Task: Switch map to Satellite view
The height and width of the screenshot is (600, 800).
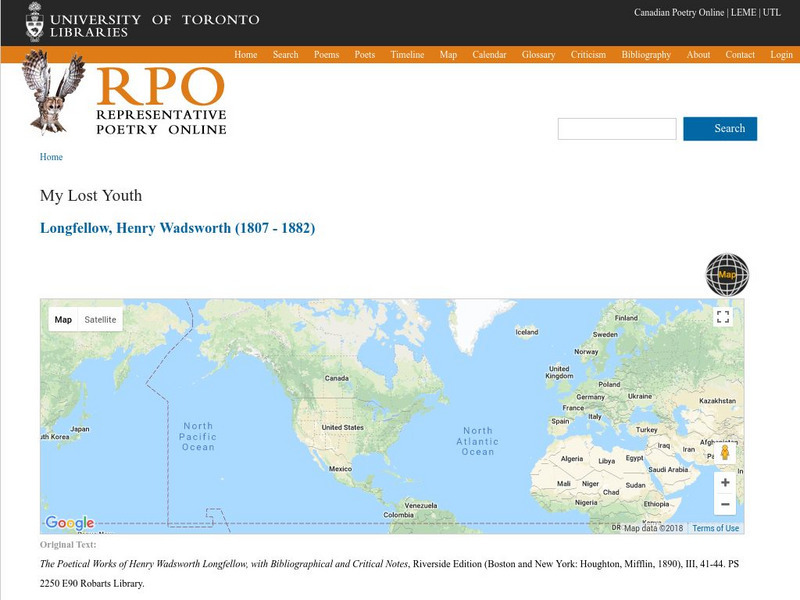Action: [101, 319]
